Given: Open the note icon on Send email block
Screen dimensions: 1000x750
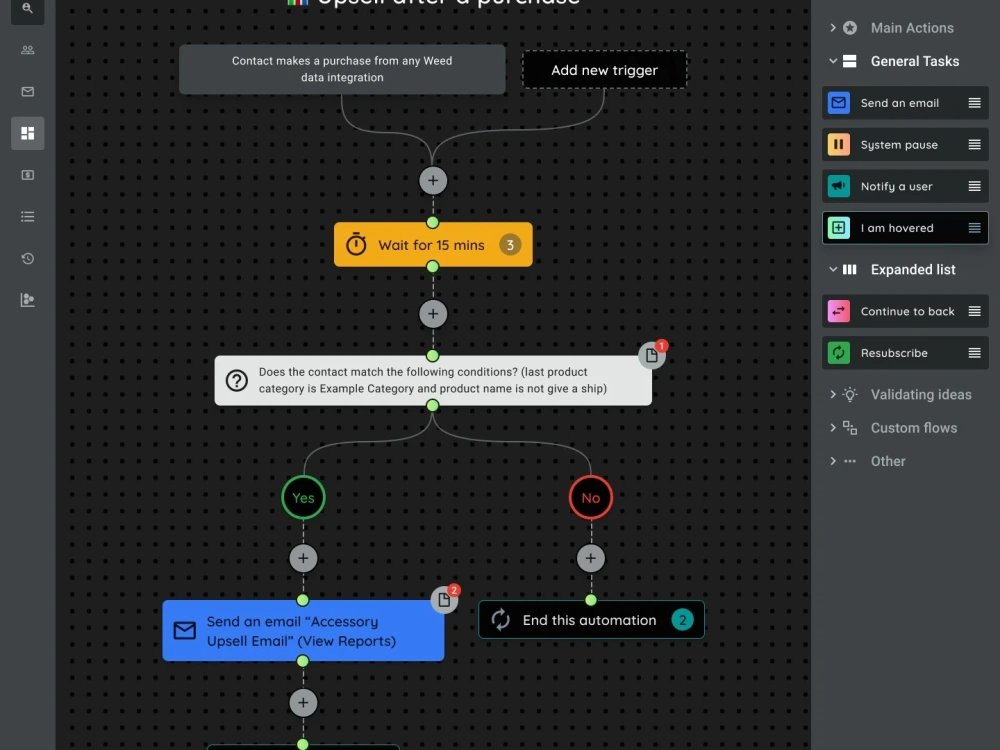Looking at the screenshot, I should (x=445, y=599).
